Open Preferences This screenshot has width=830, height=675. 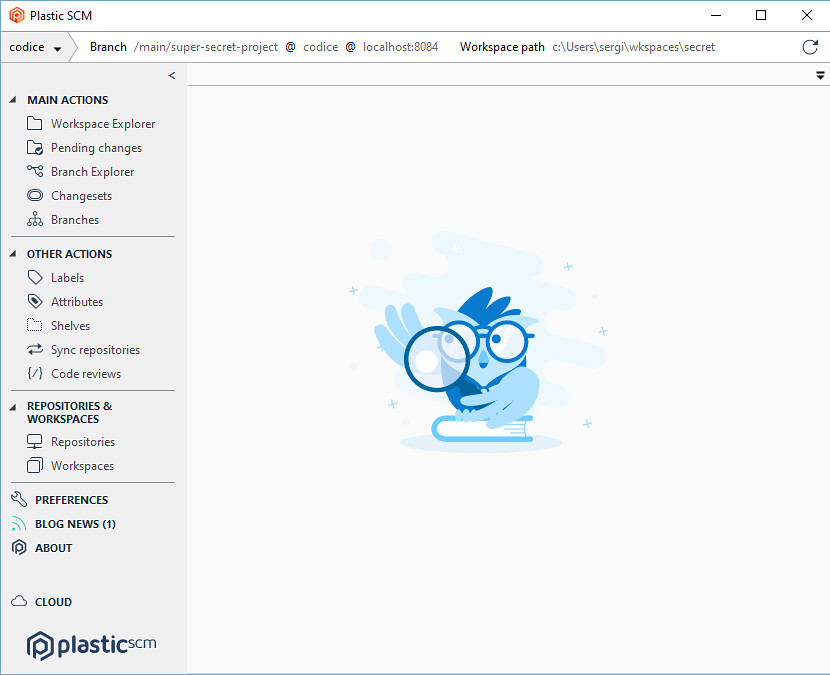click(70, 499)
